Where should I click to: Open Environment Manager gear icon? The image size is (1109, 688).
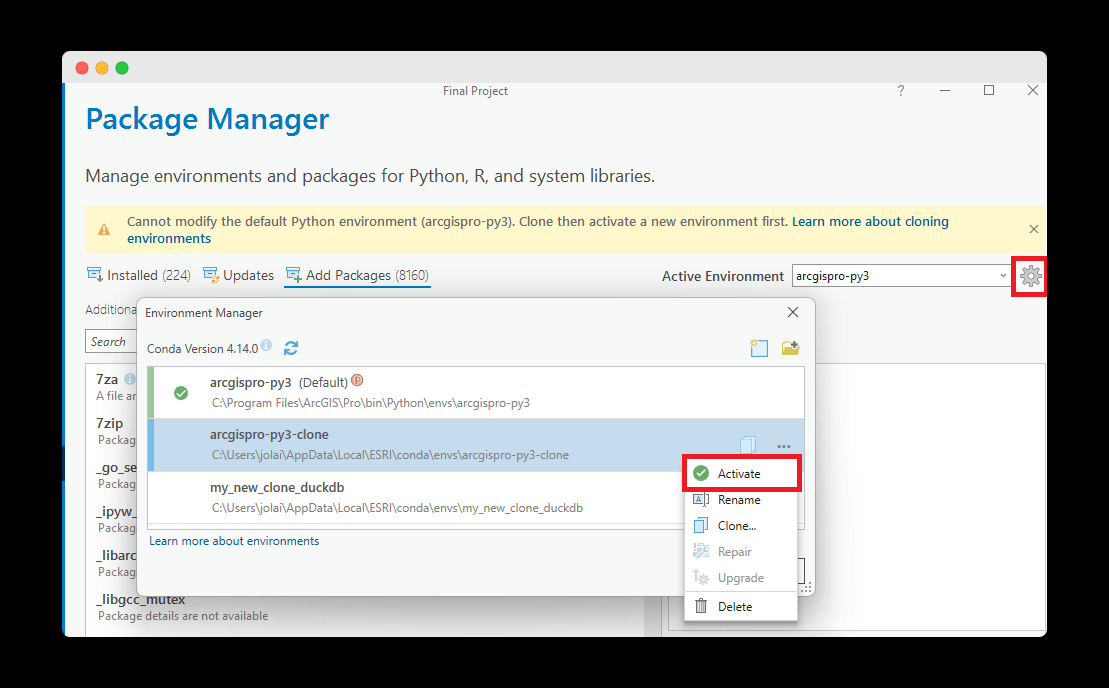tap(1030, 277)
